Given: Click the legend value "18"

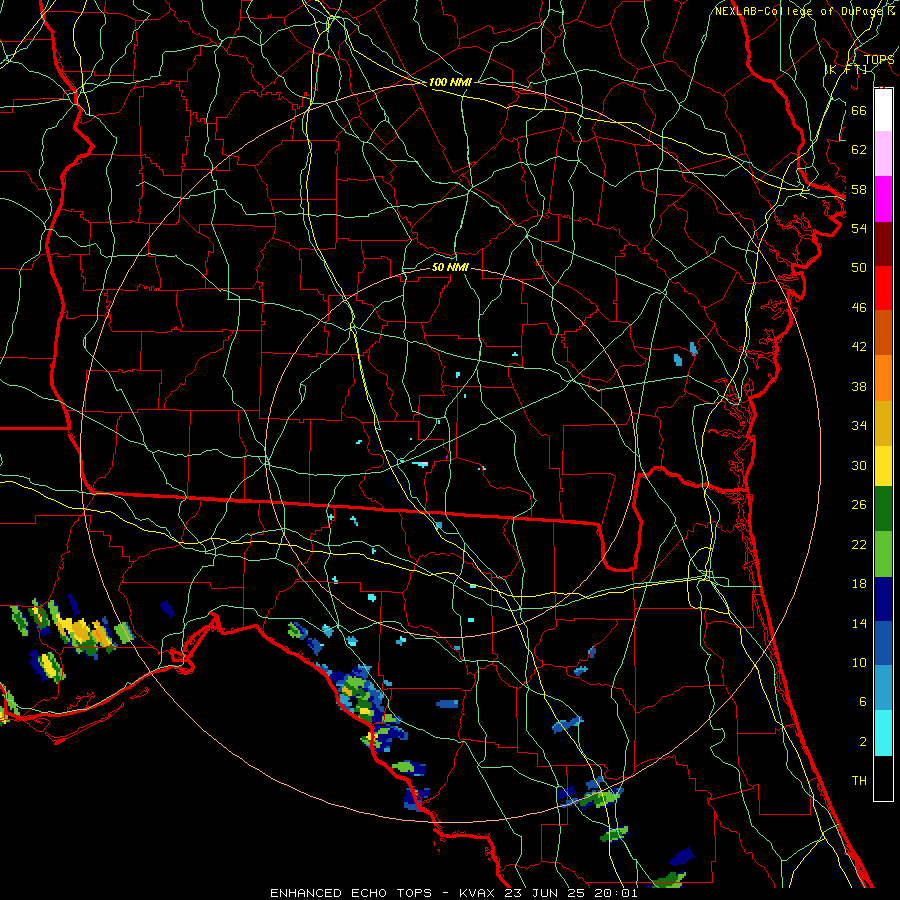Looking at the screenshot, I should click(859, 584).
